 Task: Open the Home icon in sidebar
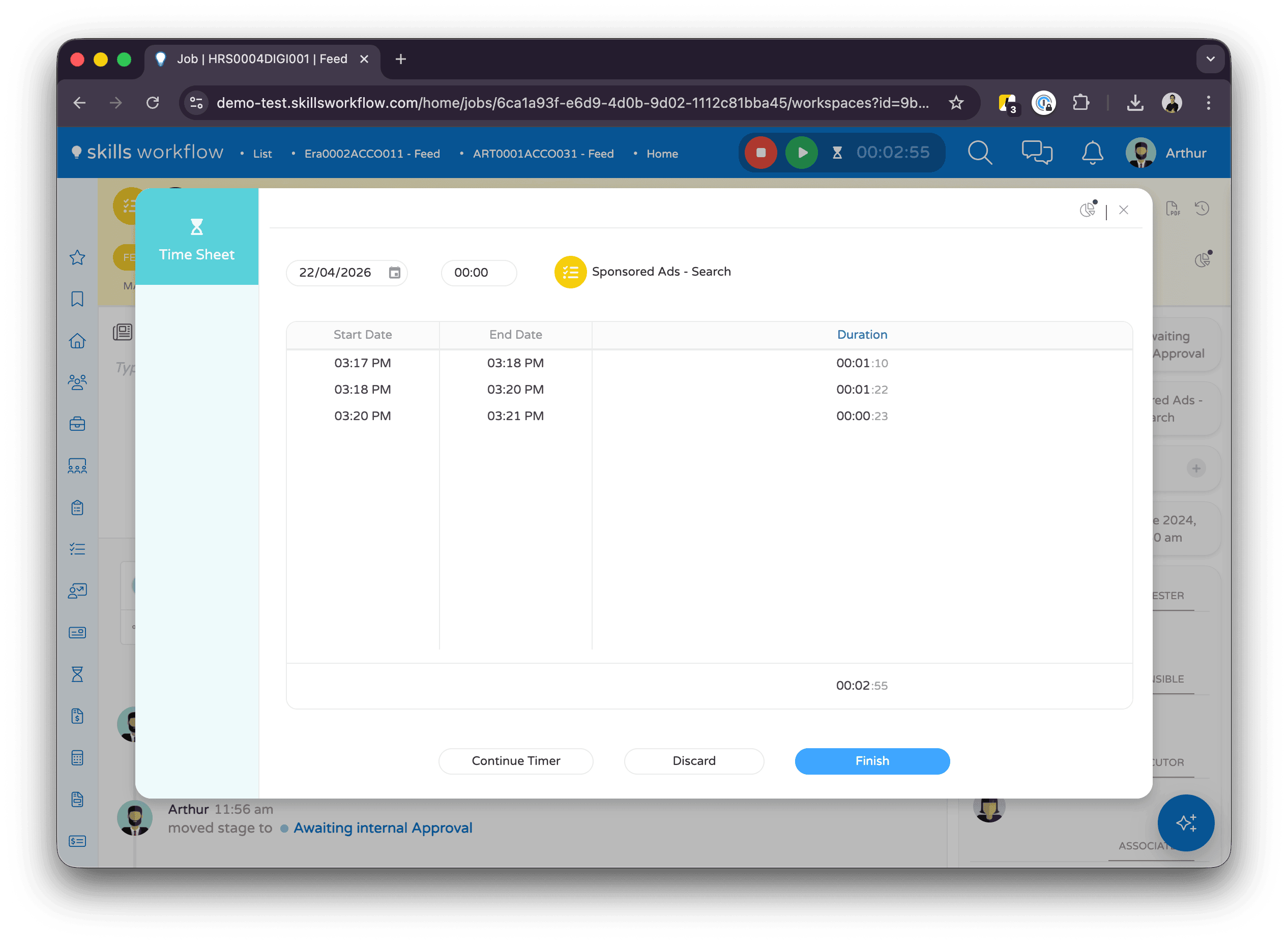77,341
